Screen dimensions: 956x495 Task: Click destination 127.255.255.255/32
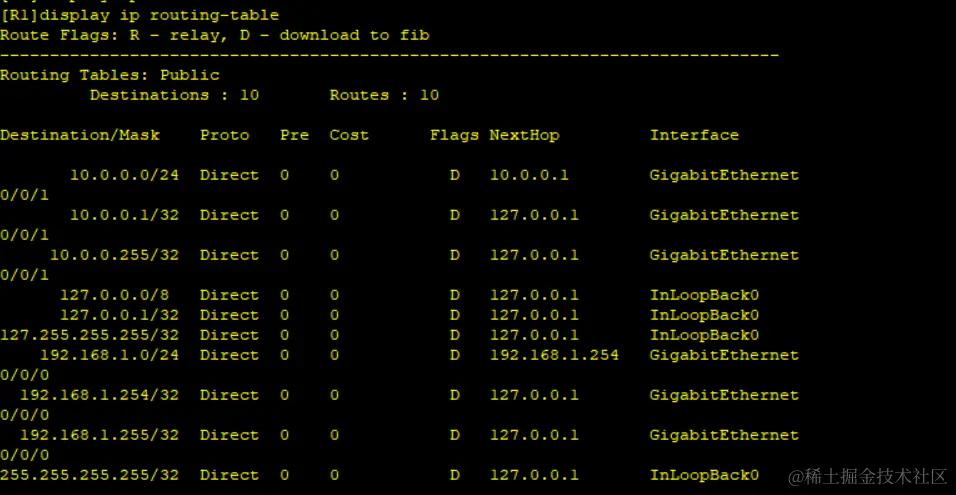point(90,335)
